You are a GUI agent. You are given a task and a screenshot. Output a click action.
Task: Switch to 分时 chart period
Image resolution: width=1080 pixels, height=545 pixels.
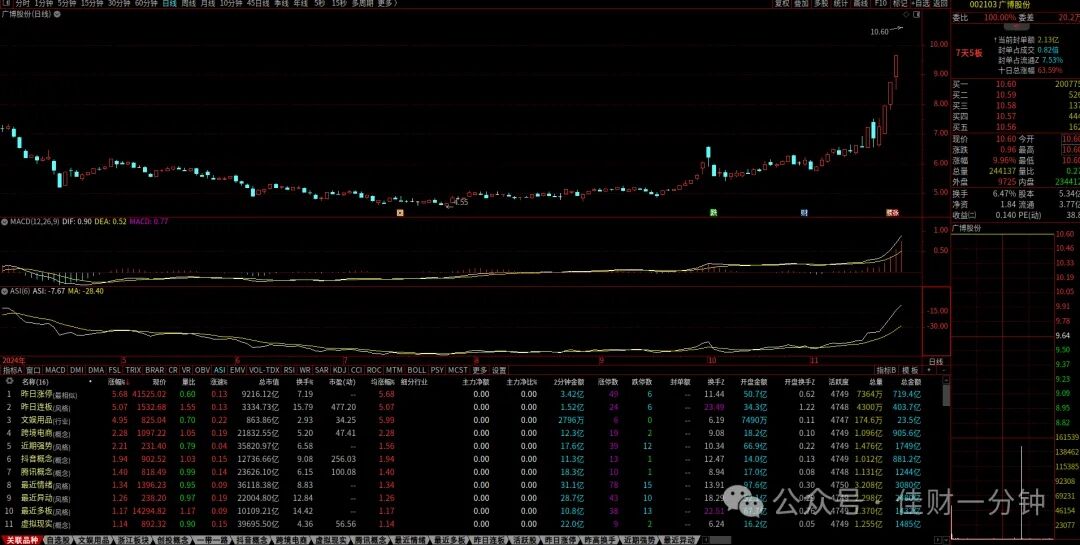23,3
